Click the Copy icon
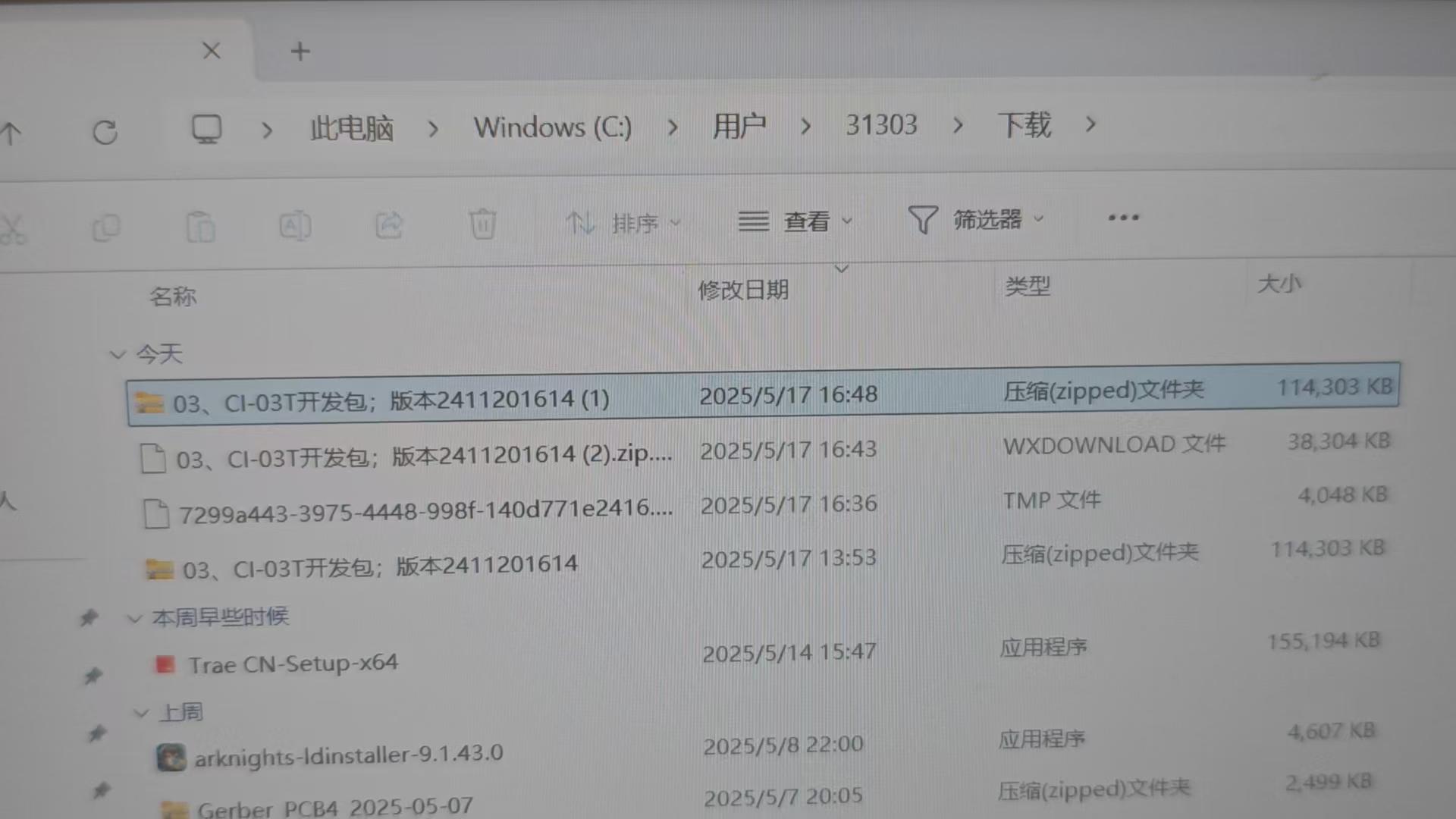 (106, 227)
